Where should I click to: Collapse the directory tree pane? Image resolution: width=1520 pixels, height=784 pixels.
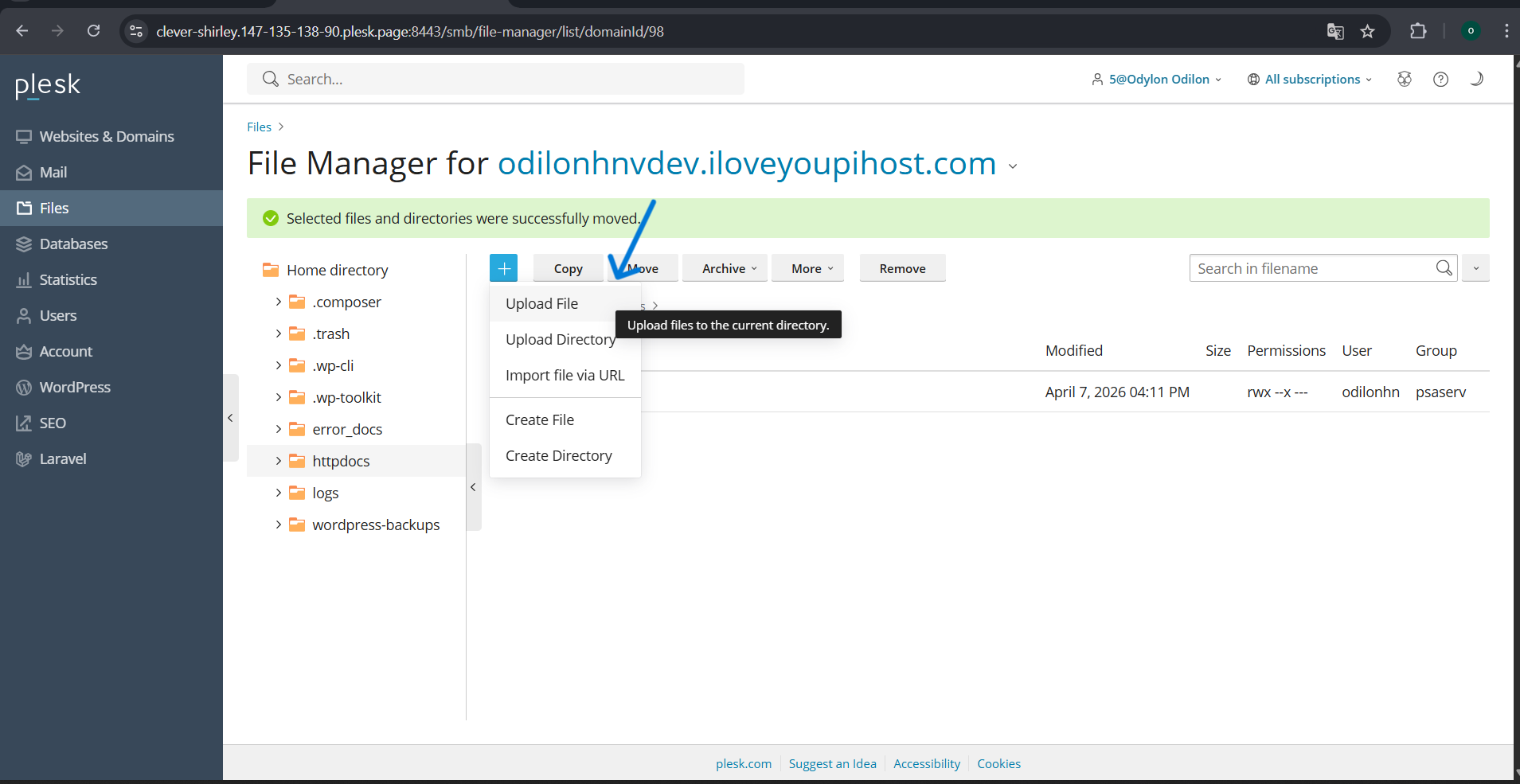point(473,487)
